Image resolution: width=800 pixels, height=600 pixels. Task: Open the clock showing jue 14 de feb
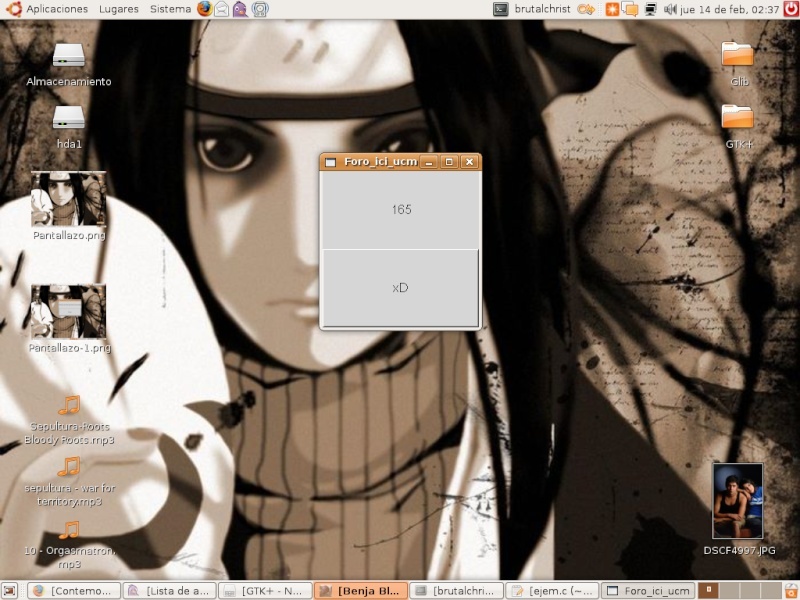click(730, 9)
